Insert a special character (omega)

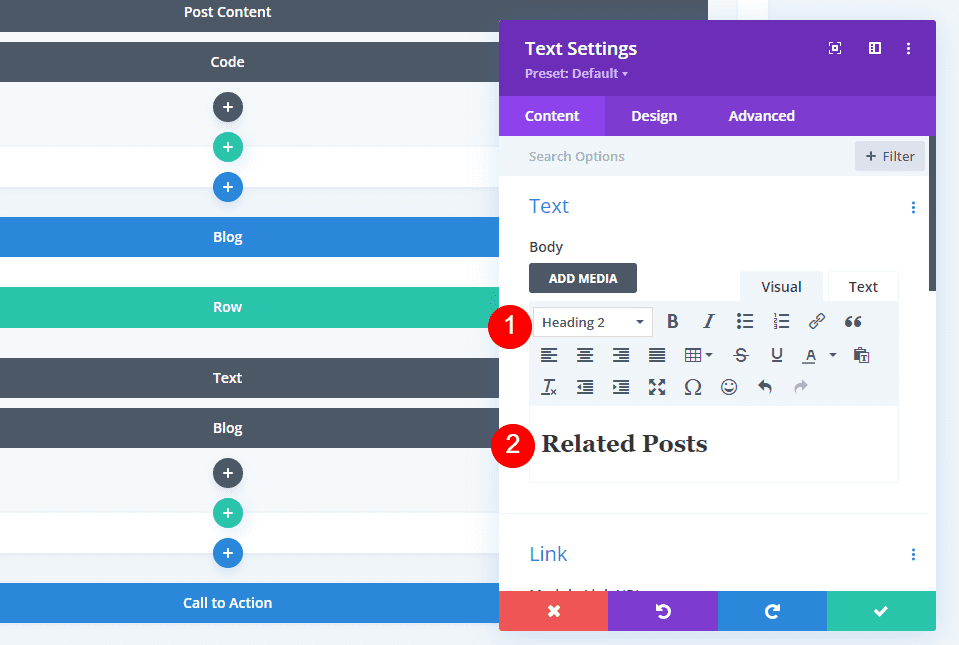693,387
